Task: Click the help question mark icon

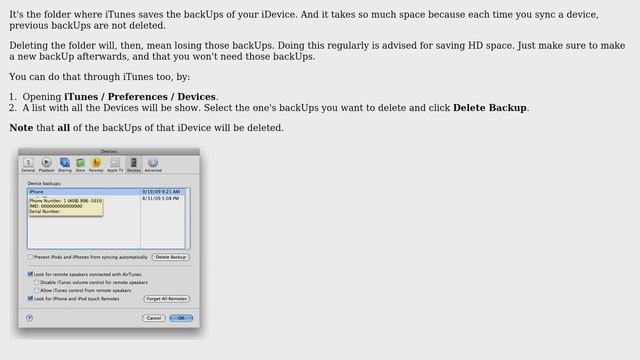Action: (x=29, y=318)
